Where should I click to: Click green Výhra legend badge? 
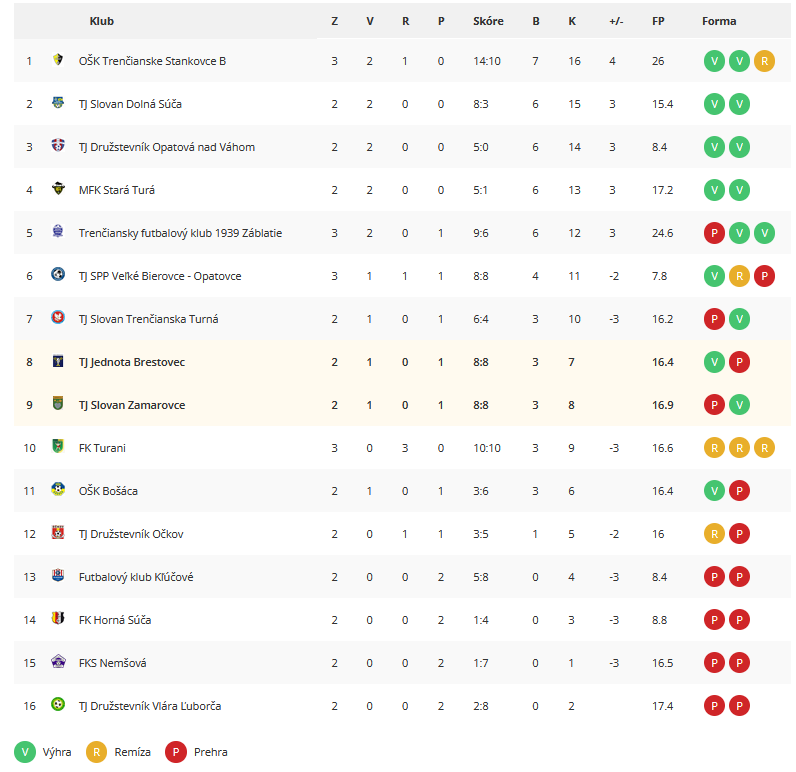(x=25, y=752)
